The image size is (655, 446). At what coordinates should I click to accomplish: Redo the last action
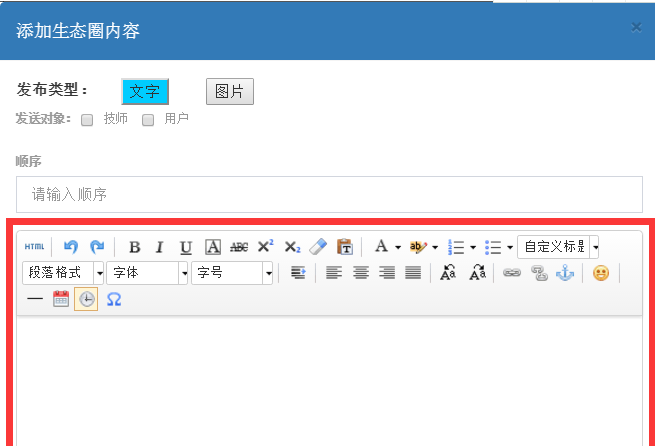click(x=97, y=247)
